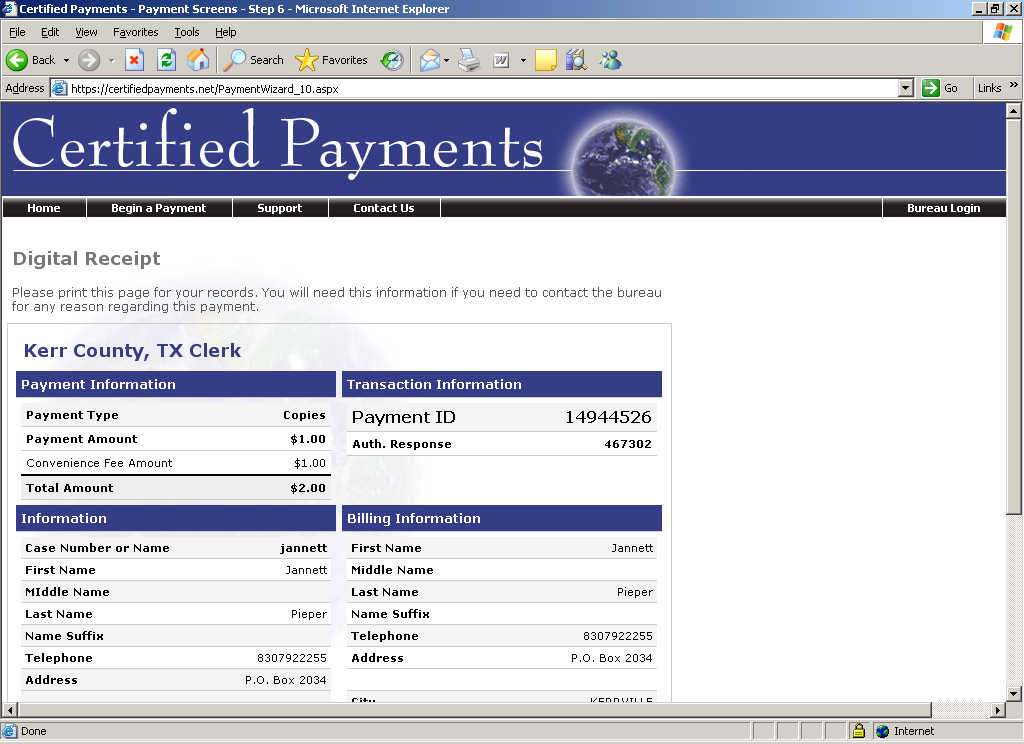
Task: Click the Messenger toolbar icon
Action: point(610,60)
